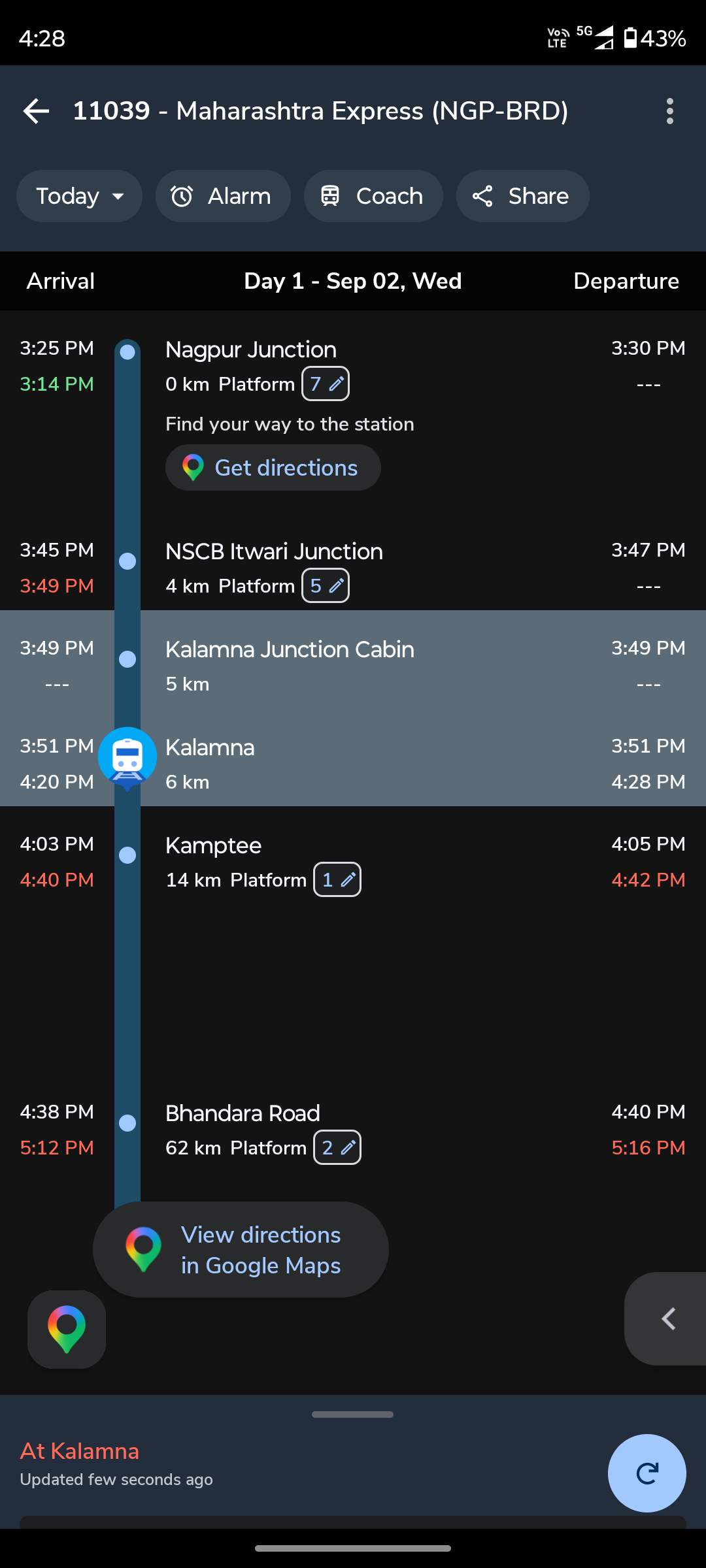706x1568 pixels.
Task: Share the train status
Action: click(x=522, y=196)
